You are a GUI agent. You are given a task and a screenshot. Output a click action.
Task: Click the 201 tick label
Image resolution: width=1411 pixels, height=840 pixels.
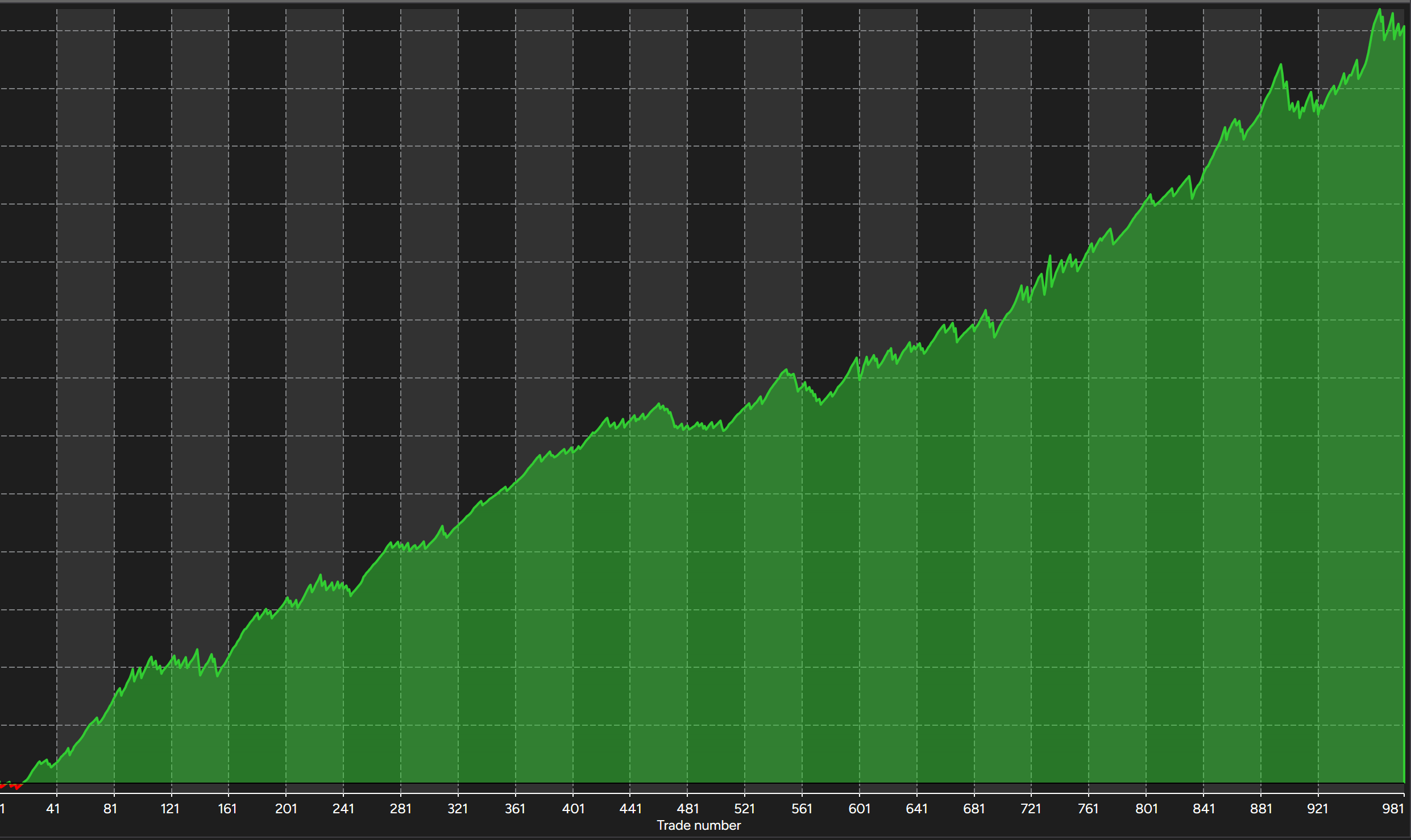286,809
